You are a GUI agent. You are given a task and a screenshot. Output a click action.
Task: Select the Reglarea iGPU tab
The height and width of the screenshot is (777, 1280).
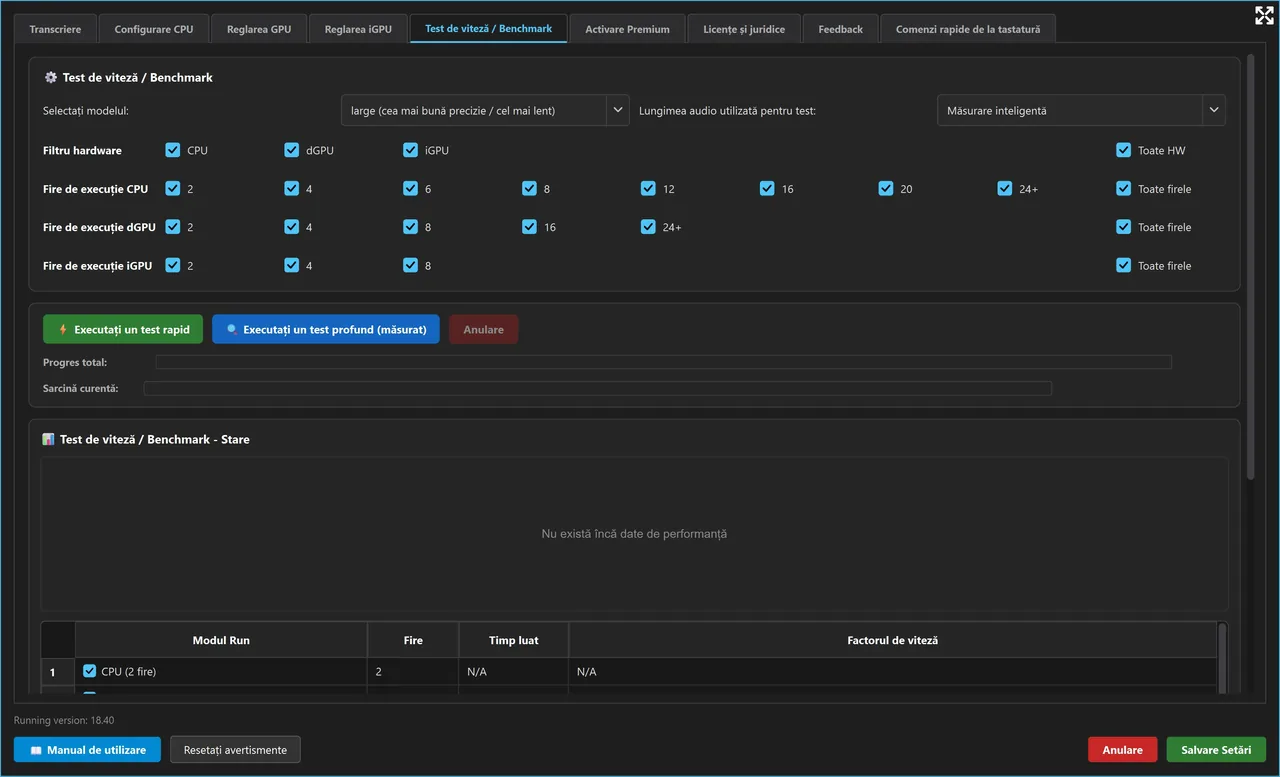click(x=358, y=29)
